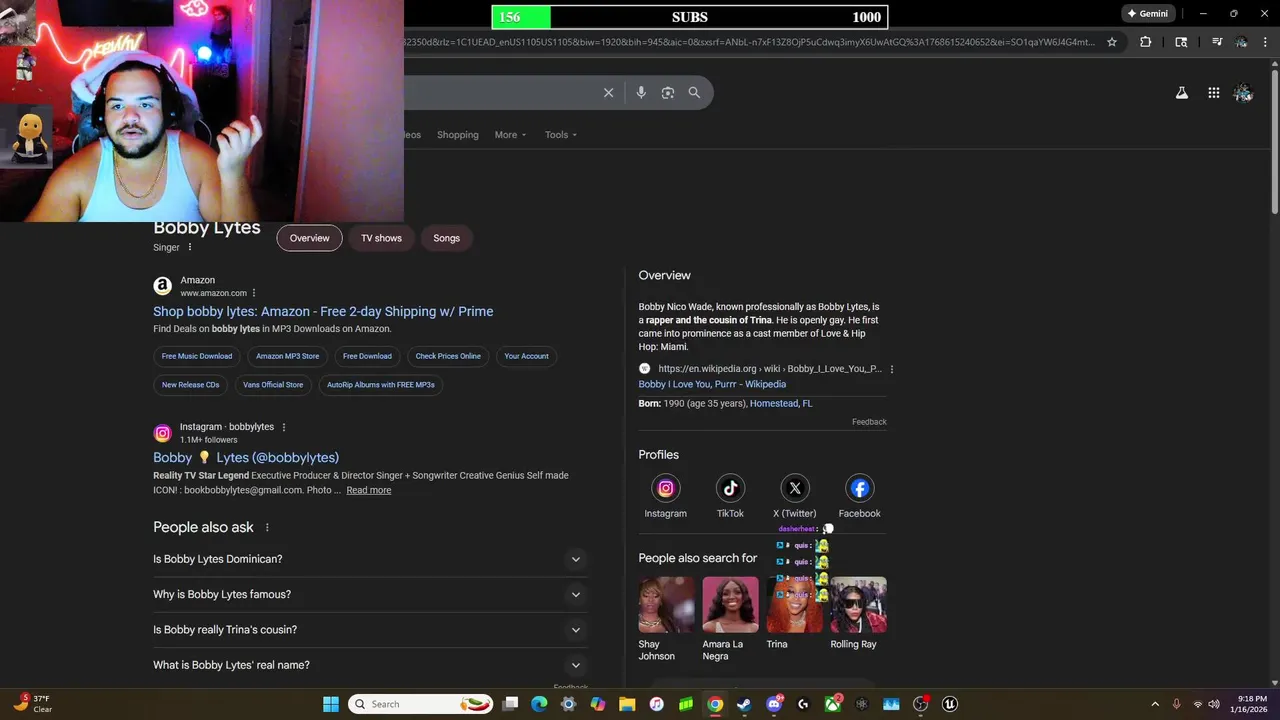Expand "Is Bobby Lytes Dominican?" question
The image size is (1280, 720).
(369, 559)
